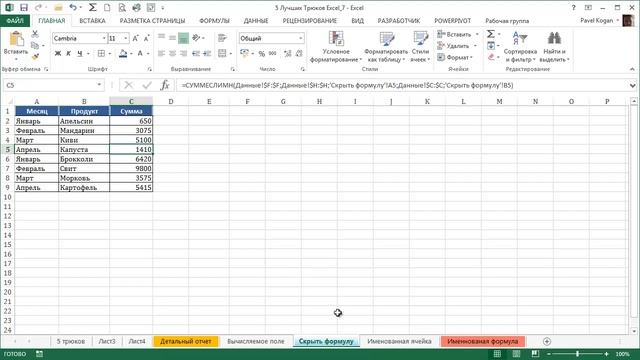Switch to Page Layout view in the status bar

click(516, 354)
